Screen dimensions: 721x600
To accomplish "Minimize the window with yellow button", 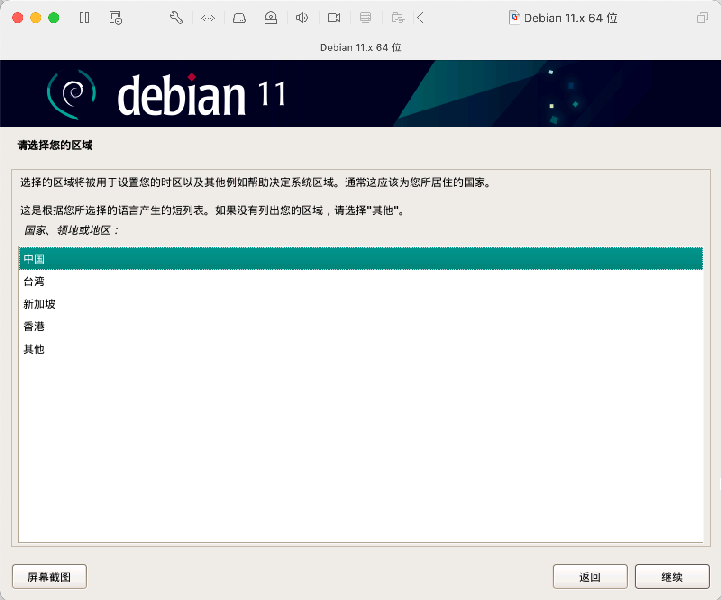I will point(35,18).
